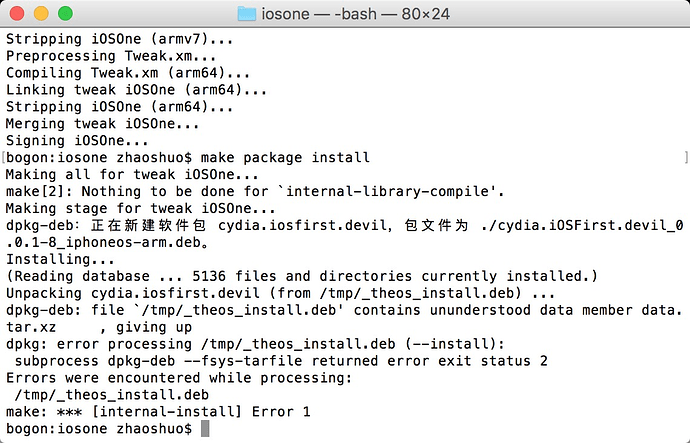
Task: Click the 'Compiling Tweak.xm (arm64)...' line
Action: (x=128, y=73)
